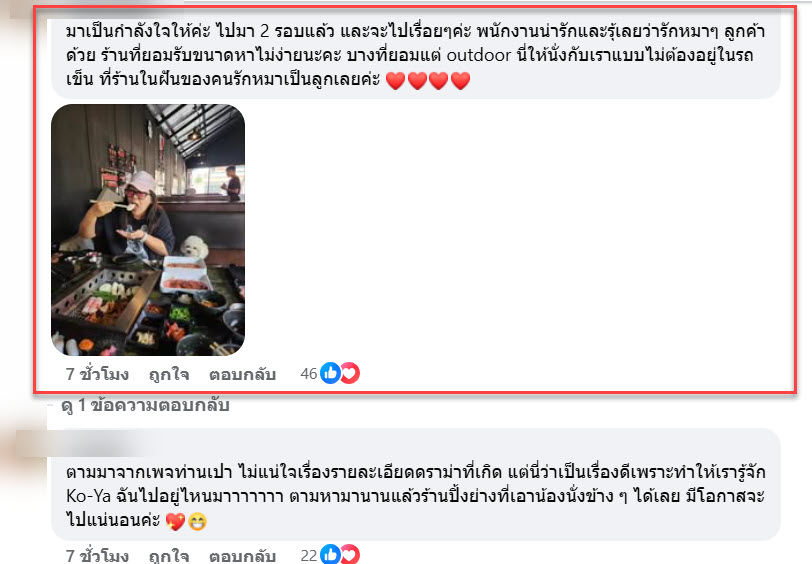
Task: Click blue thumbs-up icon next to 22
Action: point(330,555)
